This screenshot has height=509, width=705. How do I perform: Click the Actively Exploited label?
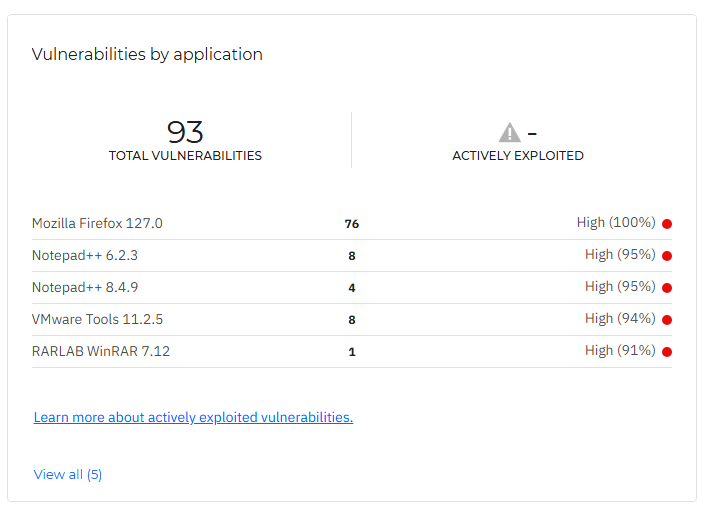pos(518,156)
